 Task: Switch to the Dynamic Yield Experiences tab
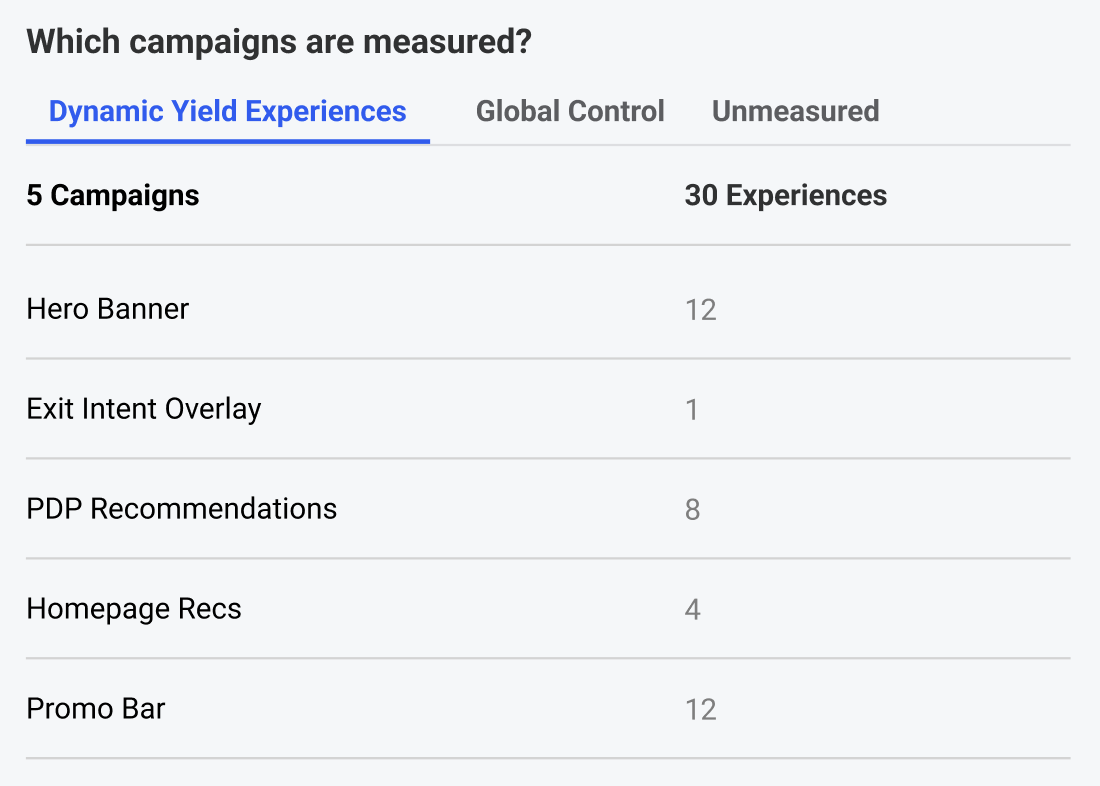coord(227,112)
